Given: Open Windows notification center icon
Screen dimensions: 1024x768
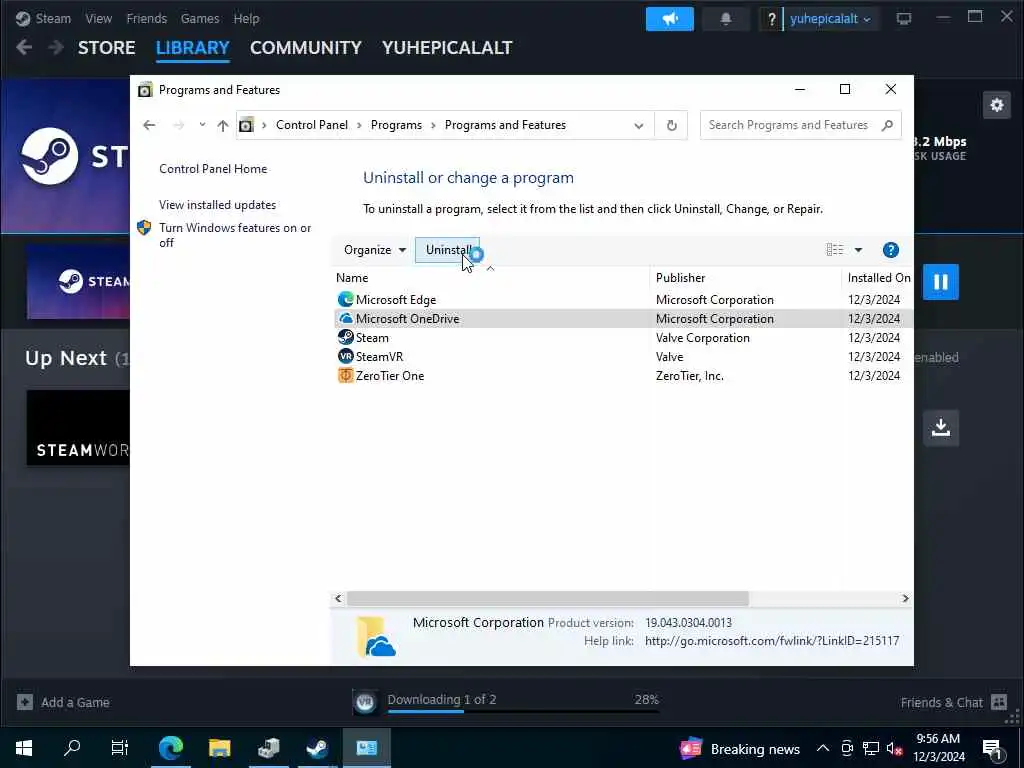Looking at the screenshot, I should 991,749.
